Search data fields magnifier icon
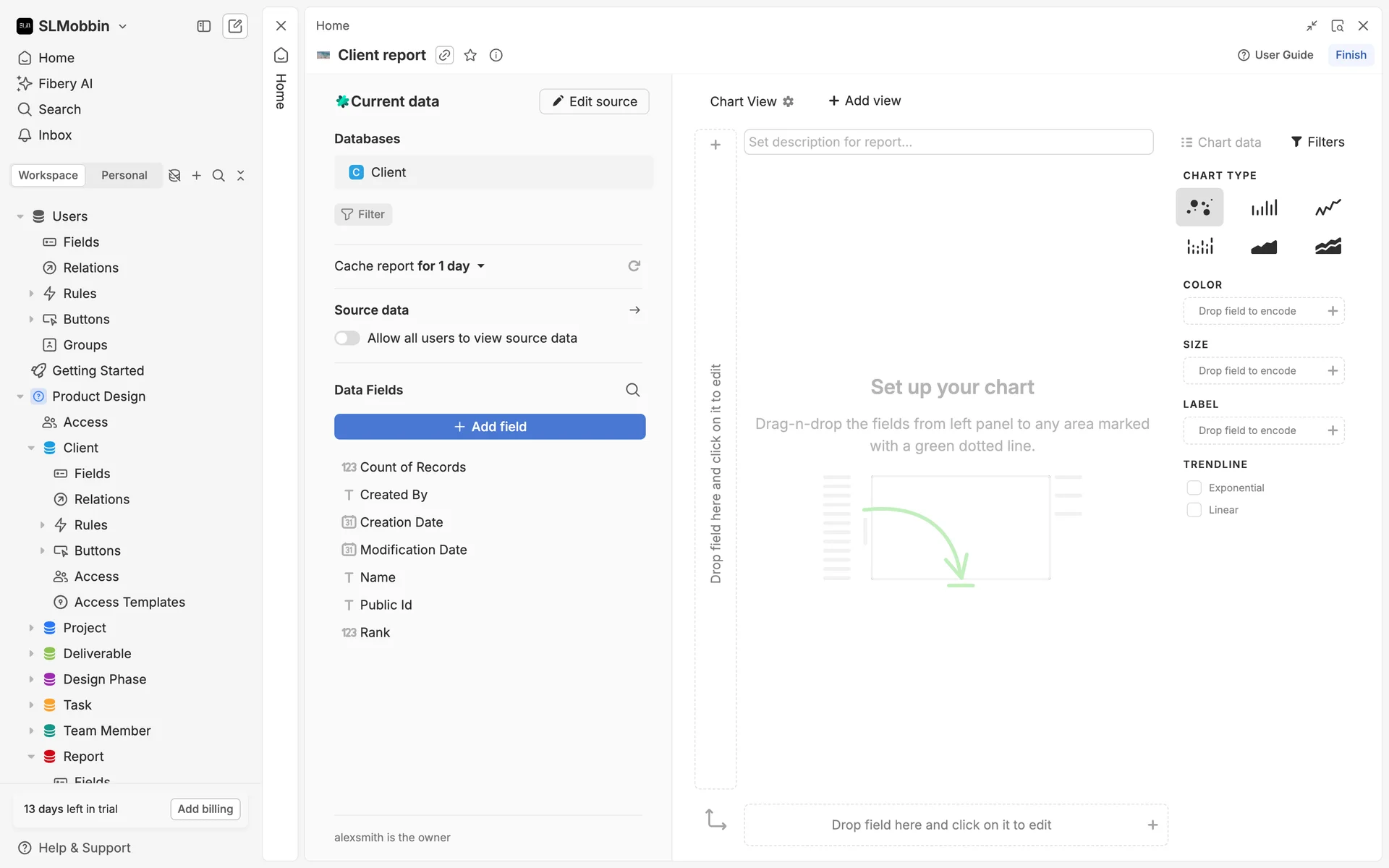The height and width of the screenshot is (868, 1389). (632, 390)
